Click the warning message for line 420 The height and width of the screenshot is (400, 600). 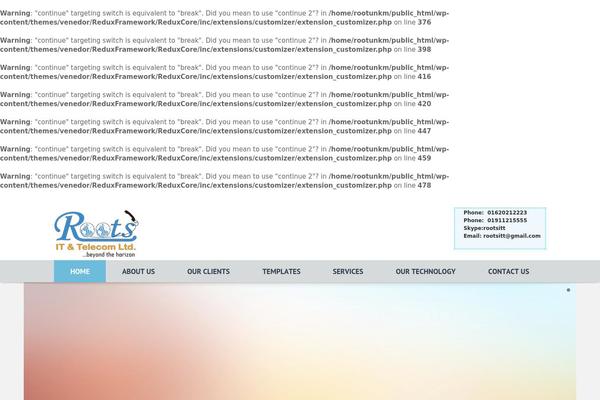click(224, 99)
